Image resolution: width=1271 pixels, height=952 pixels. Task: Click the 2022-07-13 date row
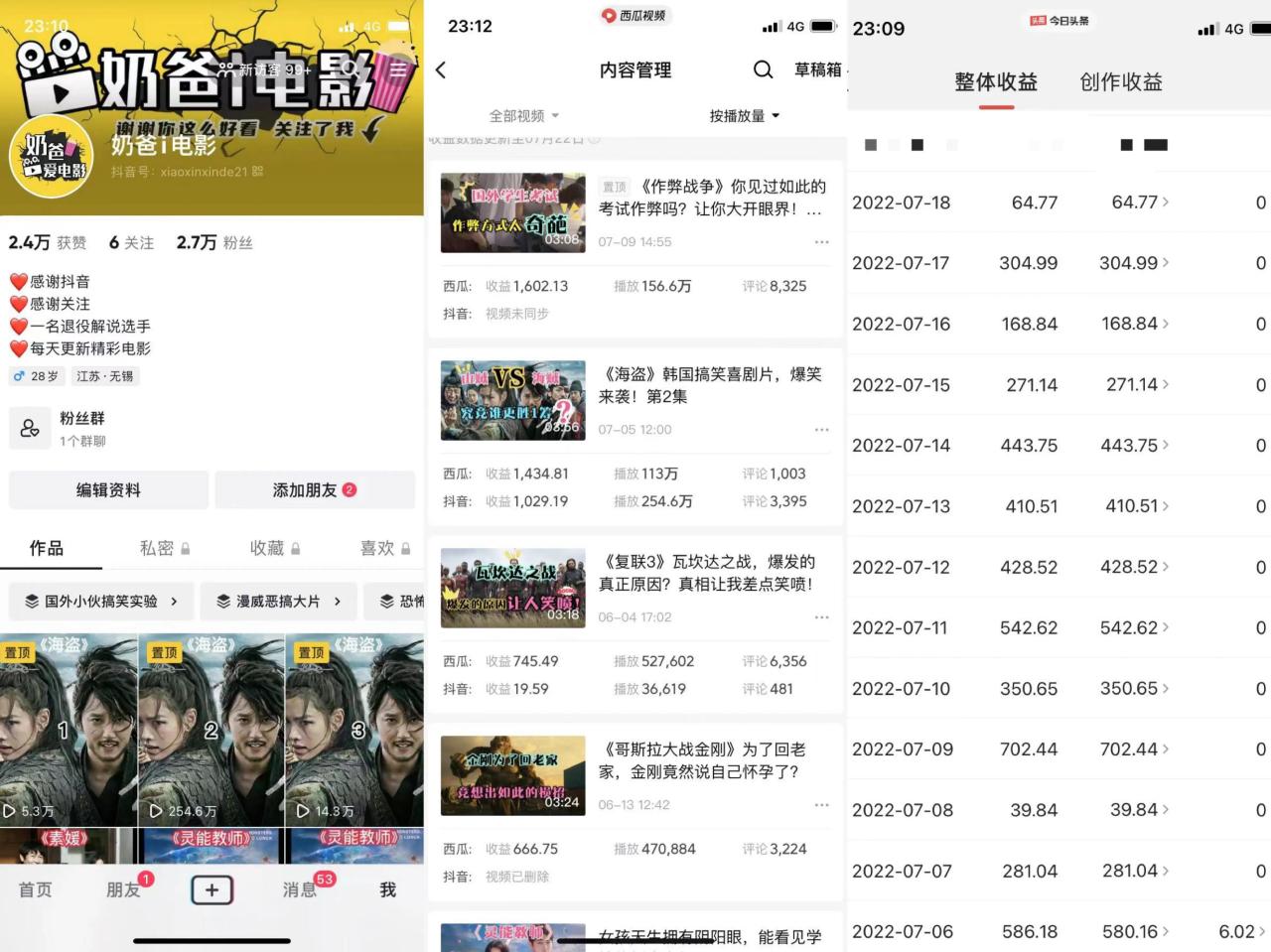tap(1059, 506)
